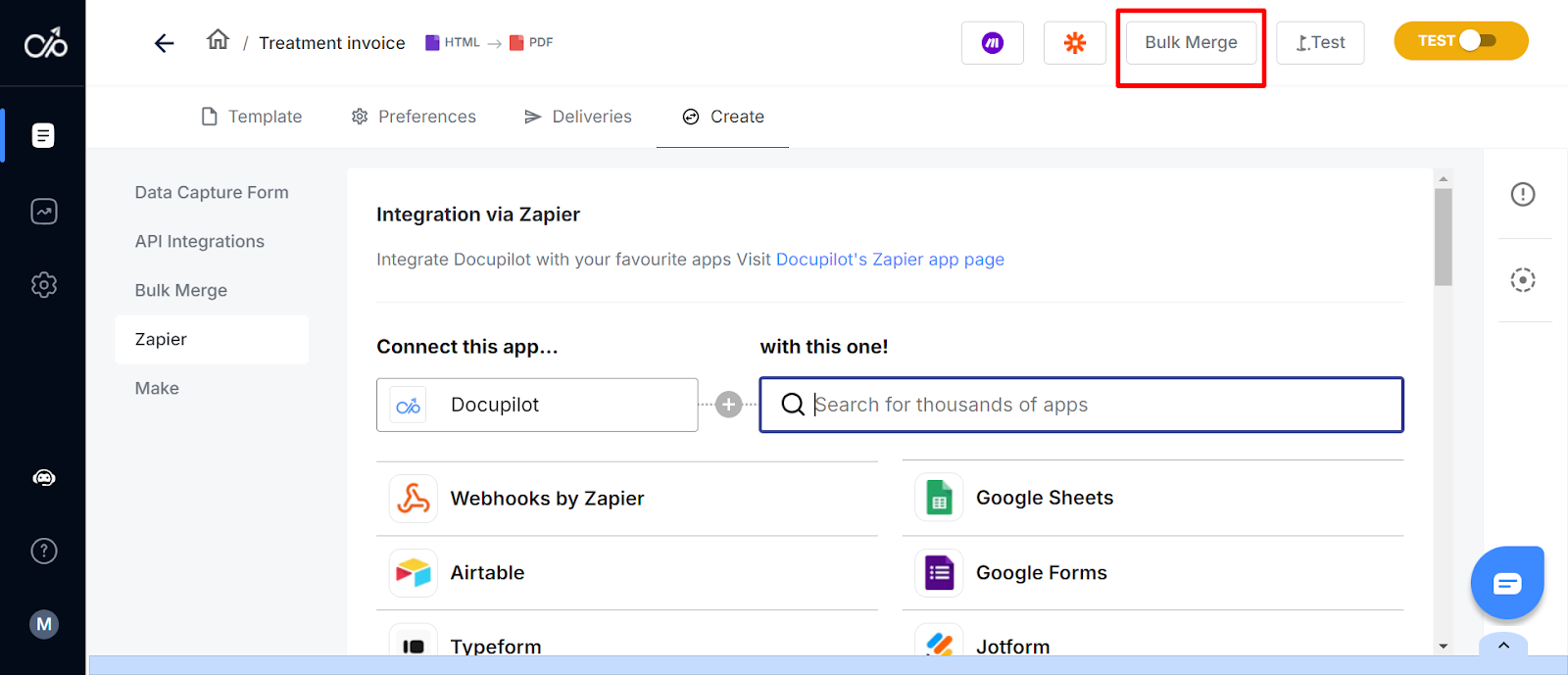This screenshot has height=675, width=1568.
Task: Choose Webhooks by Zapier from the list
Action: 627,499
